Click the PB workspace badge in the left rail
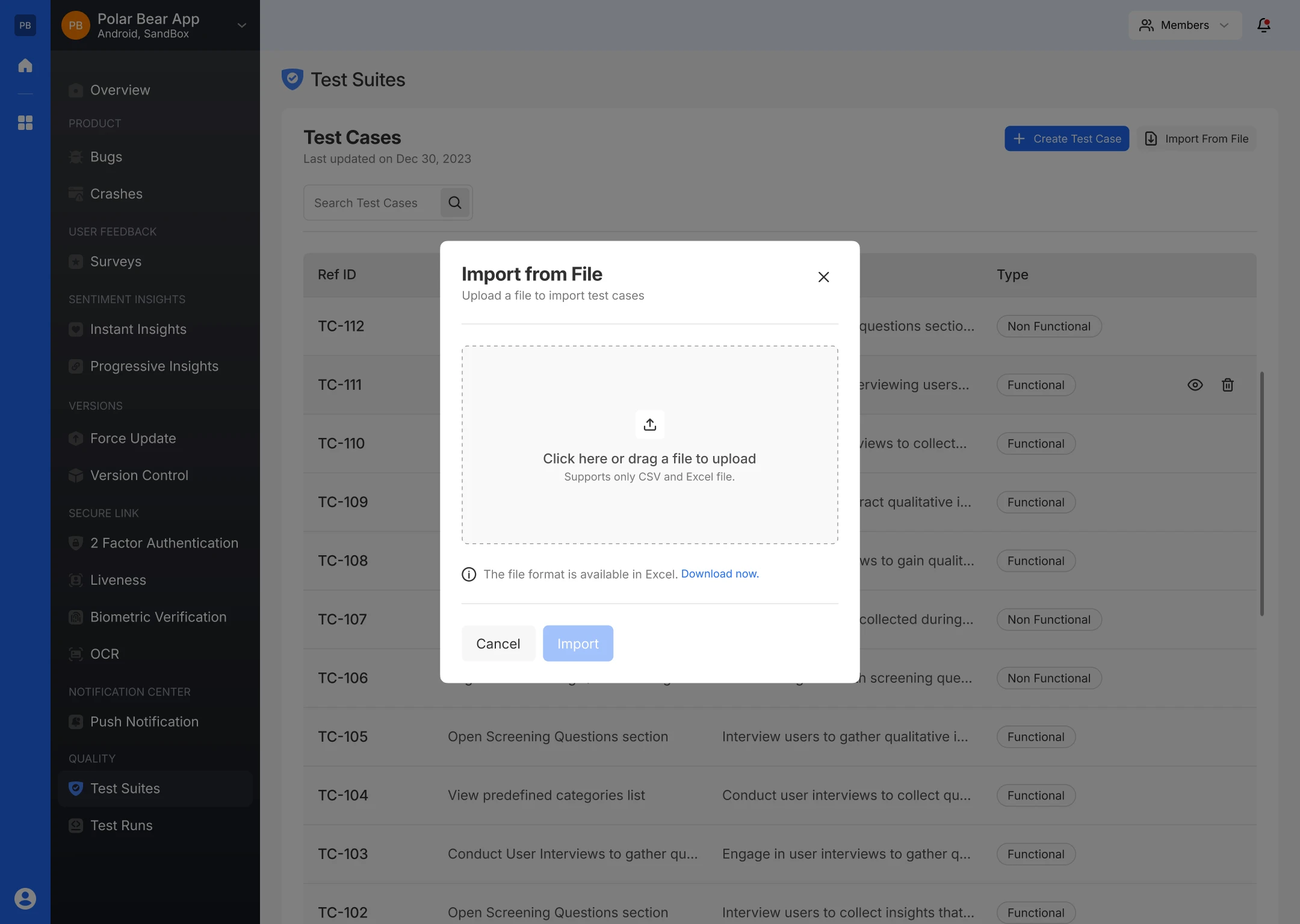The width and height of the screenshot is (1300, 924). click(x=25, y=25)
